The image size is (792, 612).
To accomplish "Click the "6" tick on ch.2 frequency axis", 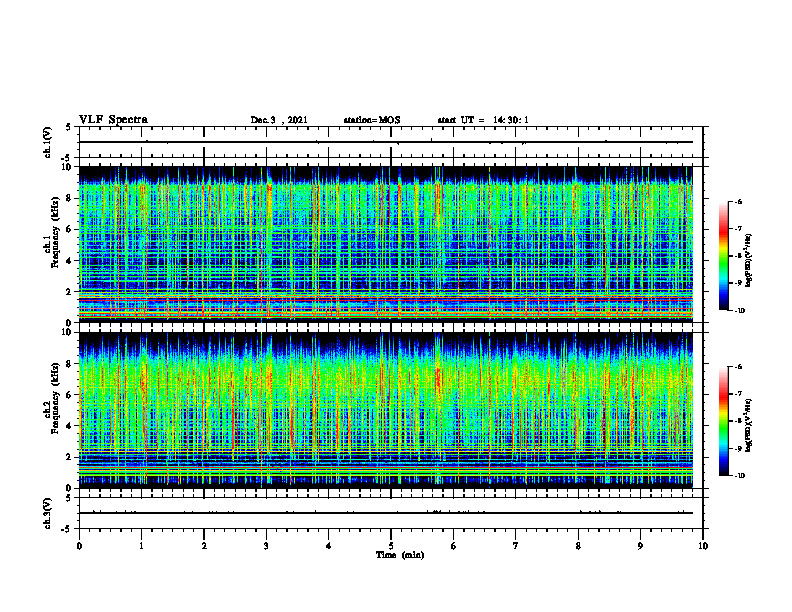I will point(69,395).
